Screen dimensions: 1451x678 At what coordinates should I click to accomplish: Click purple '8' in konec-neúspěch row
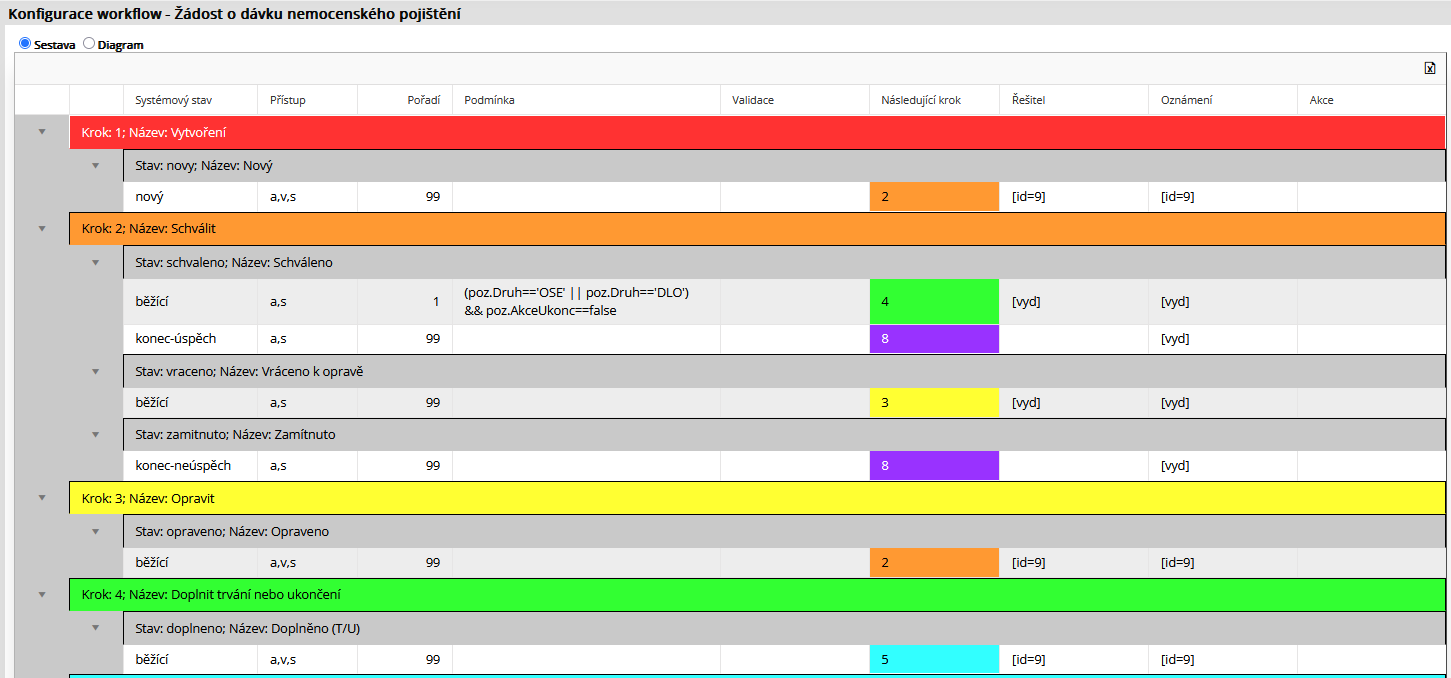(934, 465)
